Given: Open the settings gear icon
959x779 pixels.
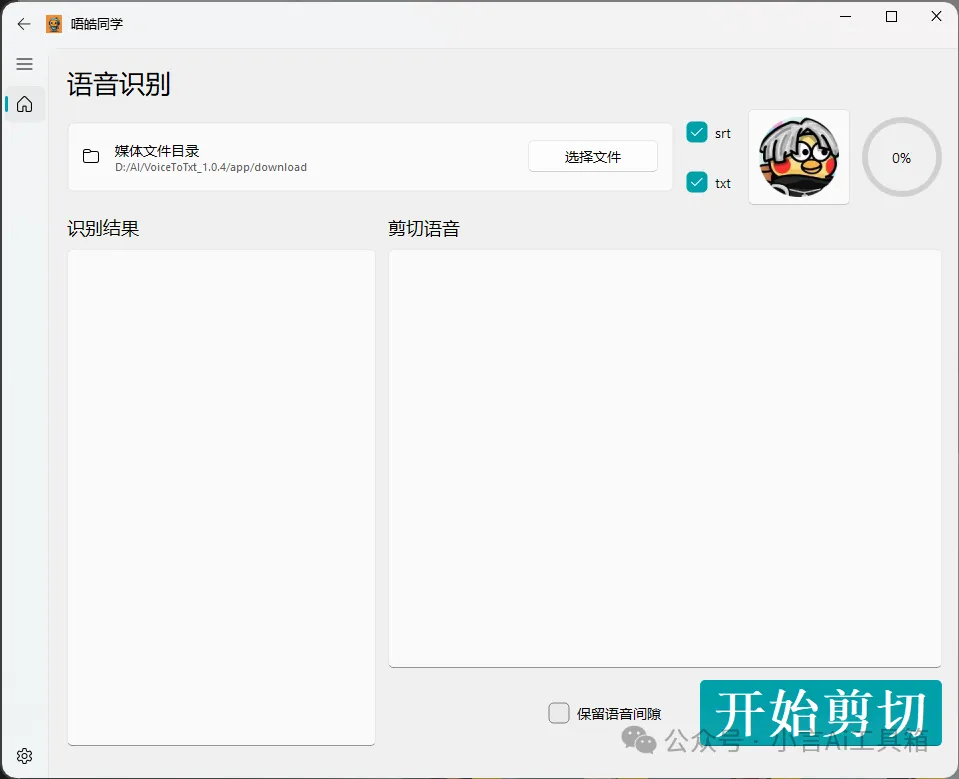Looking at the screenshot, I should pyautogui.click(x=24, y=756).
